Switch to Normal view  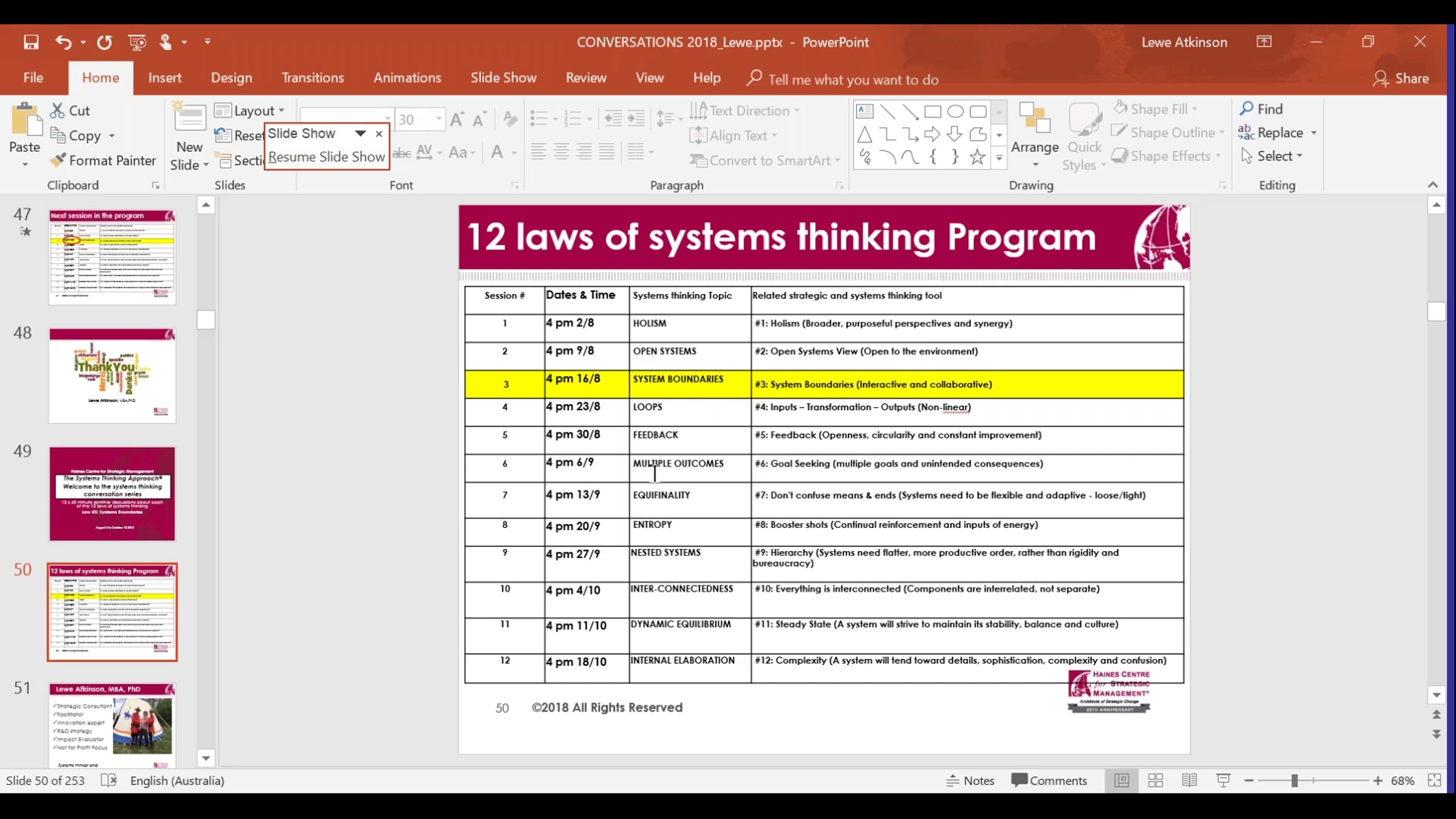click(x=1122, y=780)
